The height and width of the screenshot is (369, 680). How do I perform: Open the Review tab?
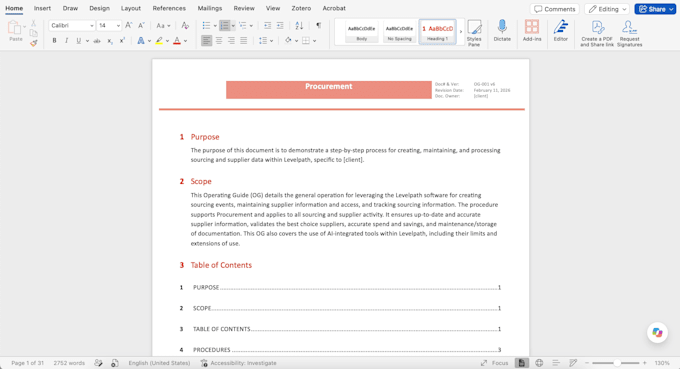[x=244, y=8]
